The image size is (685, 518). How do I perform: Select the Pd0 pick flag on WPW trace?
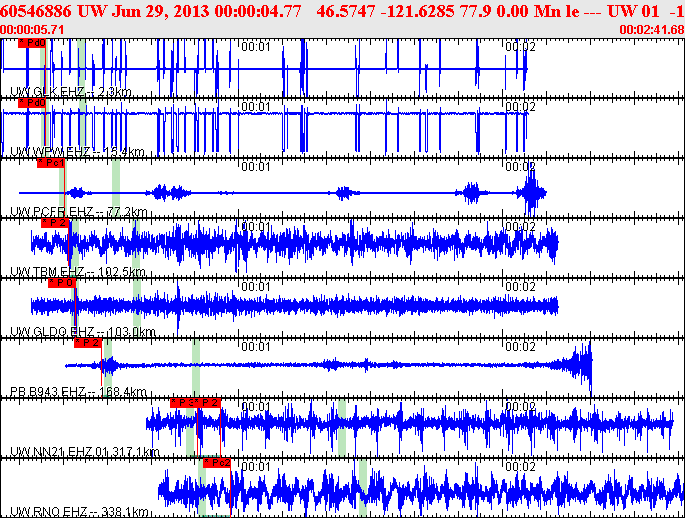[x=32, y=103]
